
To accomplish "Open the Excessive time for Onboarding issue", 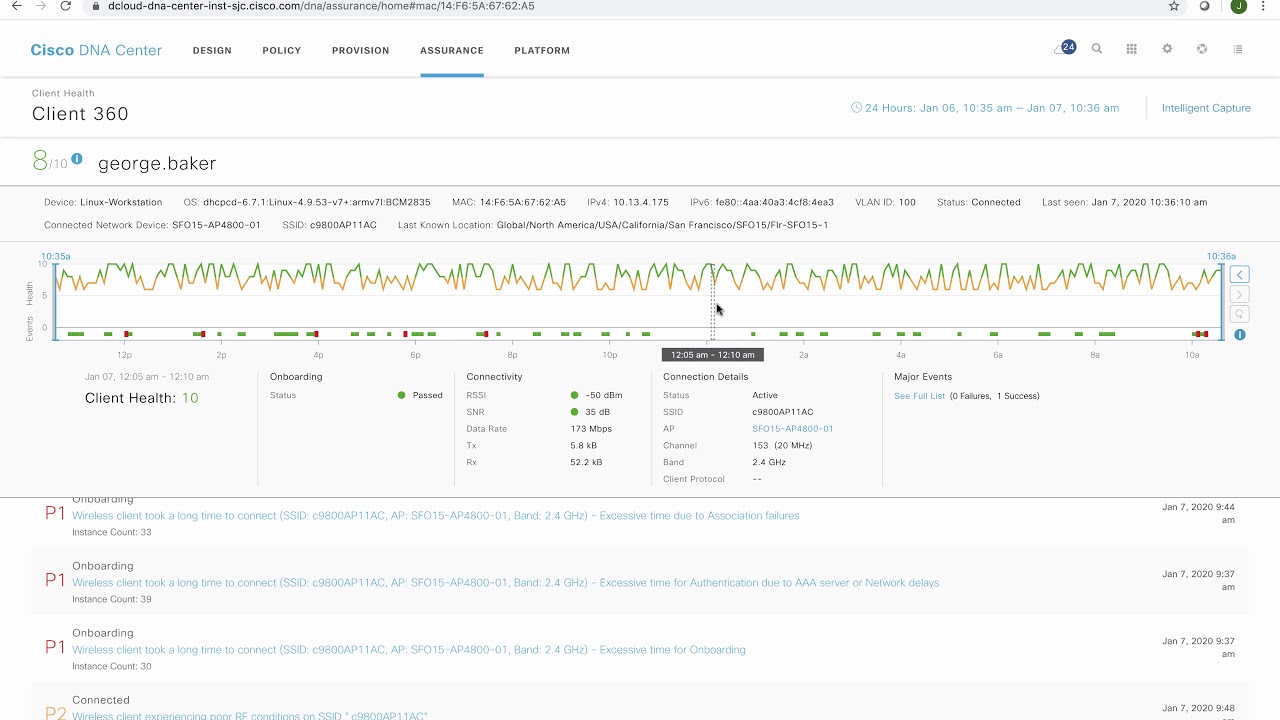I will (409, 650).
